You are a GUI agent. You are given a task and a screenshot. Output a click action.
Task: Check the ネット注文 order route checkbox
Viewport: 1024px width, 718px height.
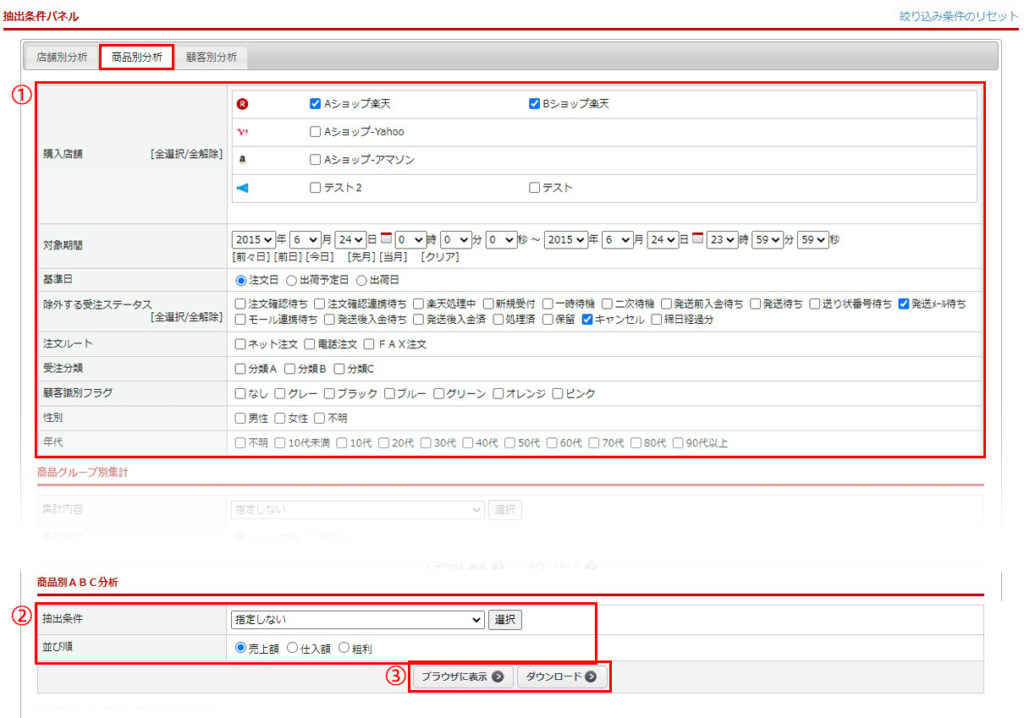[240, 344]
